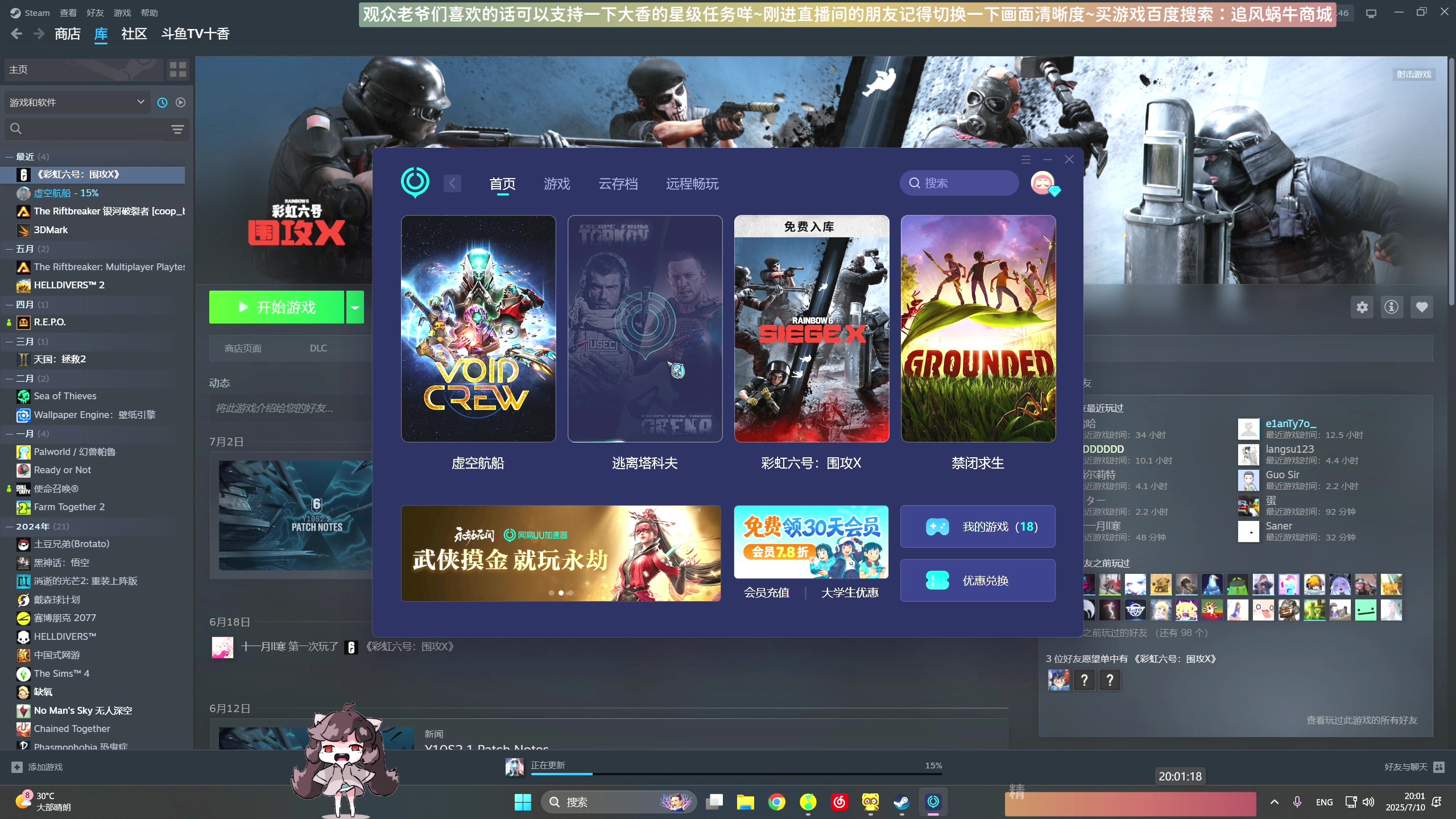Open NetEase Cloud Music taskbar icon

[x=839, y=802]
